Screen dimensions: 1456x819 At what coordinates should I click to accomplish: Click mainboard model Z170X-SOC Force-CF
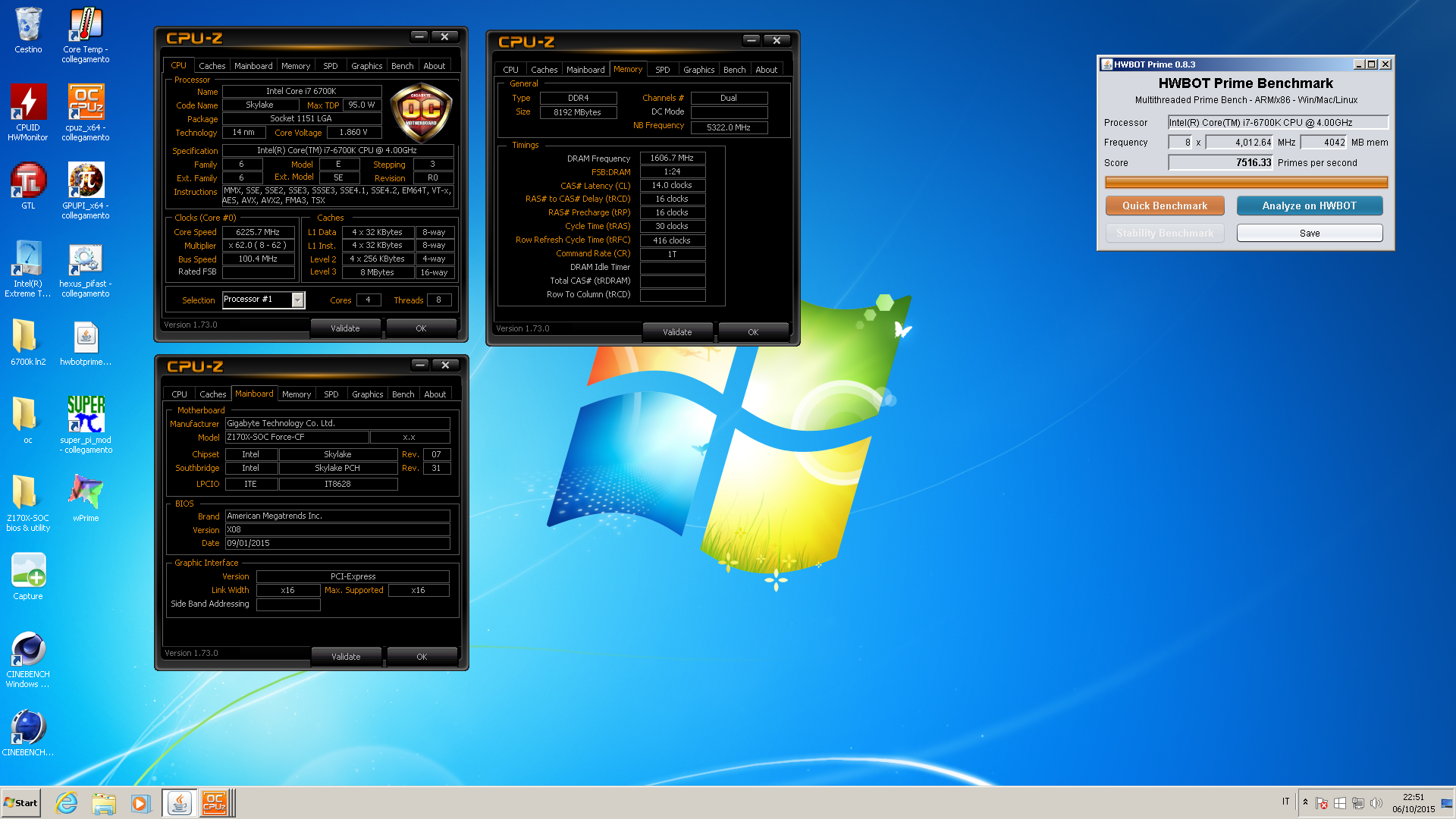(x=297, y=437)
